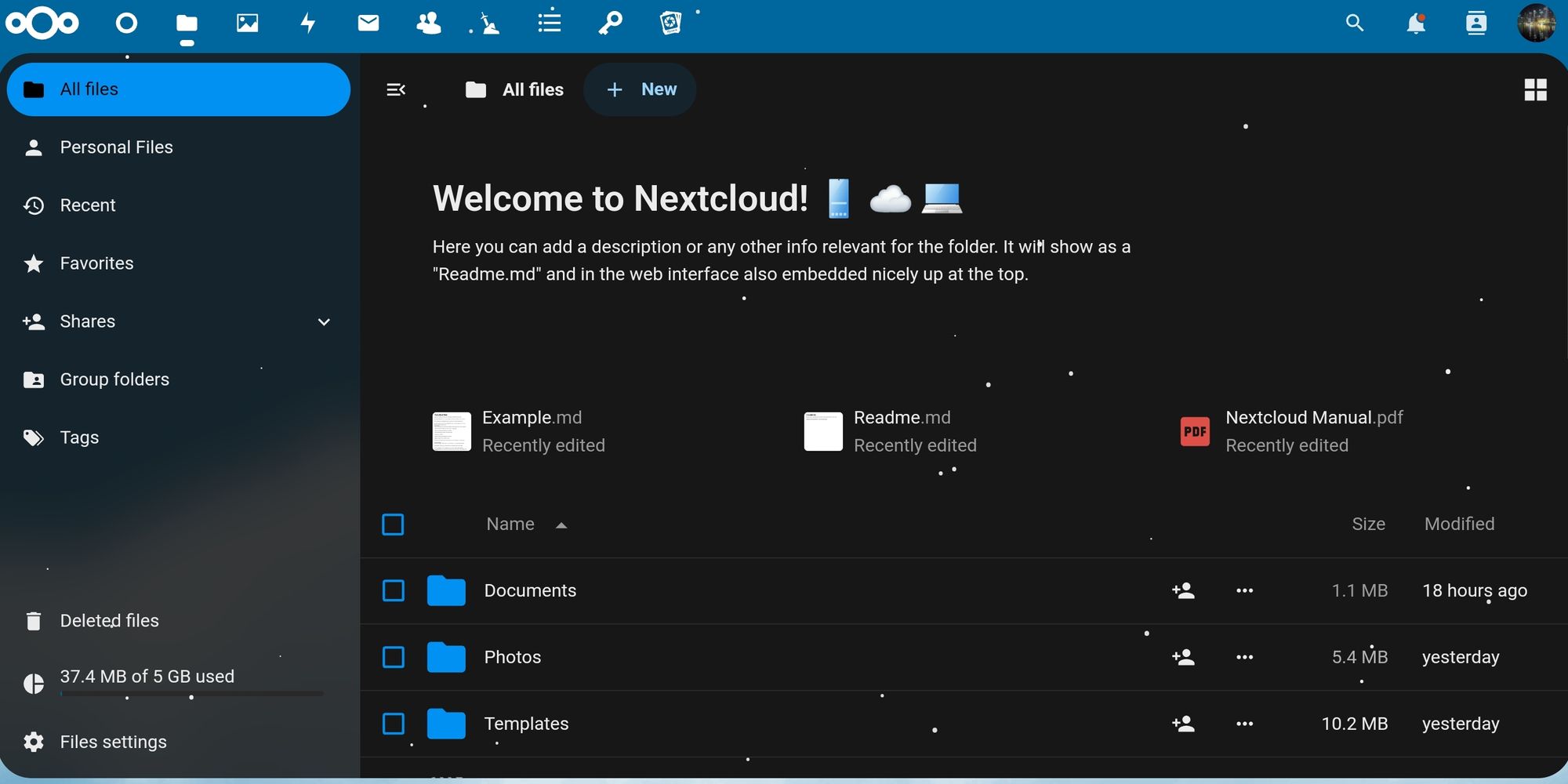The height and width of the screenshot is (784, 1568).
Task: Click the Documents folder icon
Action: [446, 590]
